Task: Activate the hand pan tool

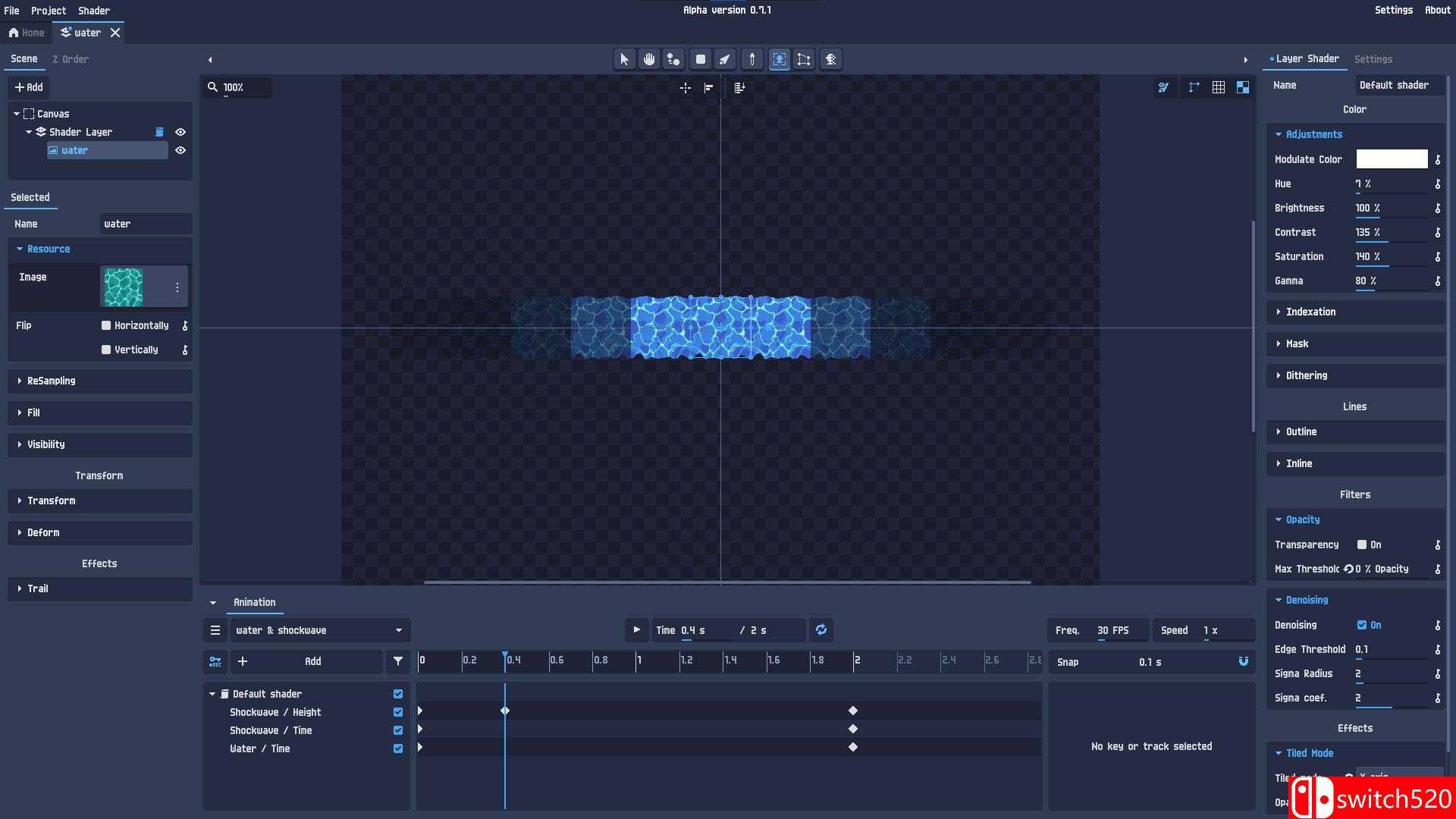Action: pyautogui.click(x=648, y=58)
